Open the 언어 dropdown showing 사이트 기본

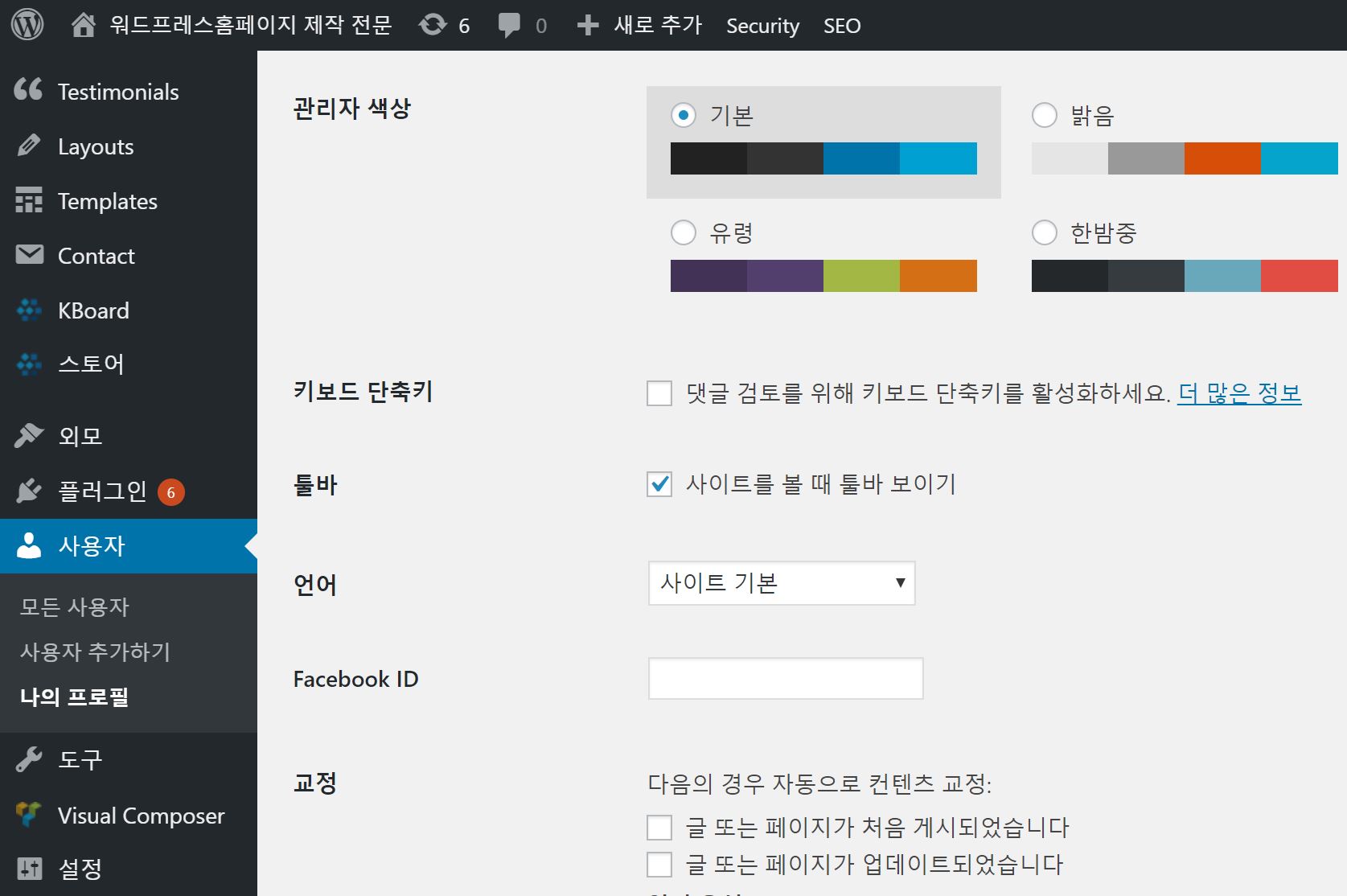pyautogui.click(x=781, y=583)
